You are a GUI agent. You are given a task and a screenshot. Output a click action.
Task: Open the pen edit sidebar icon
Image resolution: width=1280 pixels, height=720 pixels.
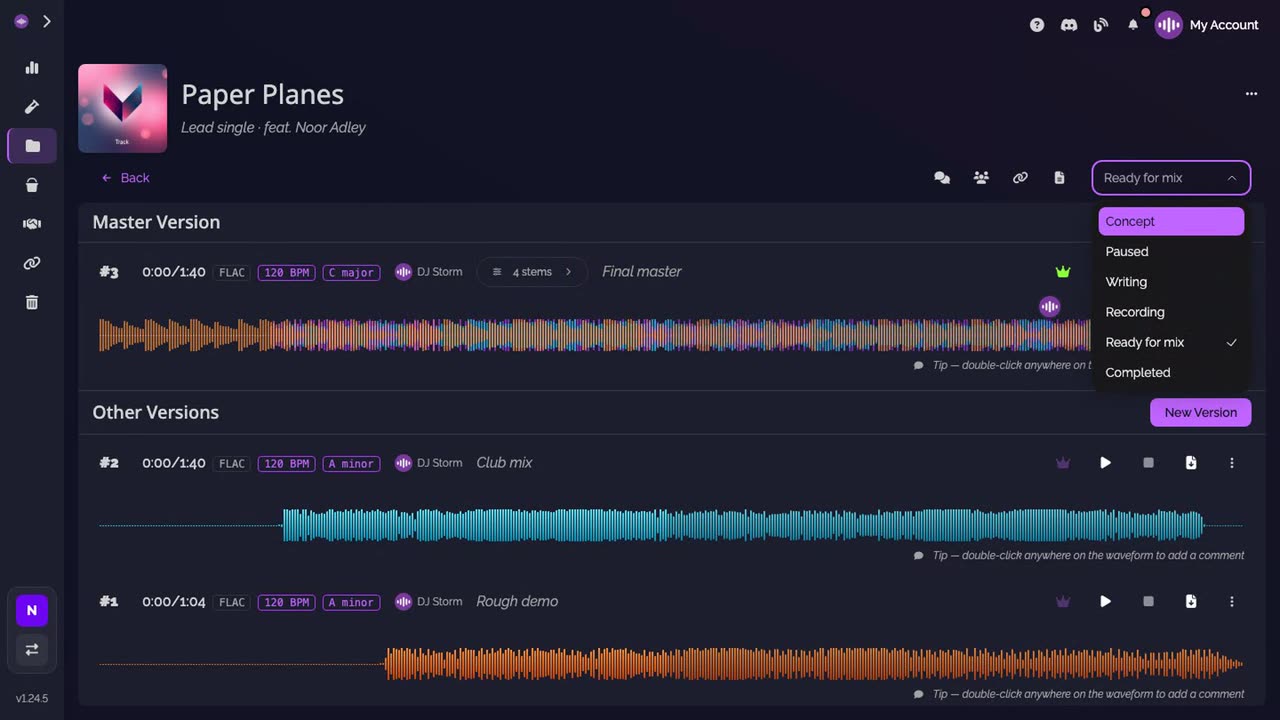(32, 107)
